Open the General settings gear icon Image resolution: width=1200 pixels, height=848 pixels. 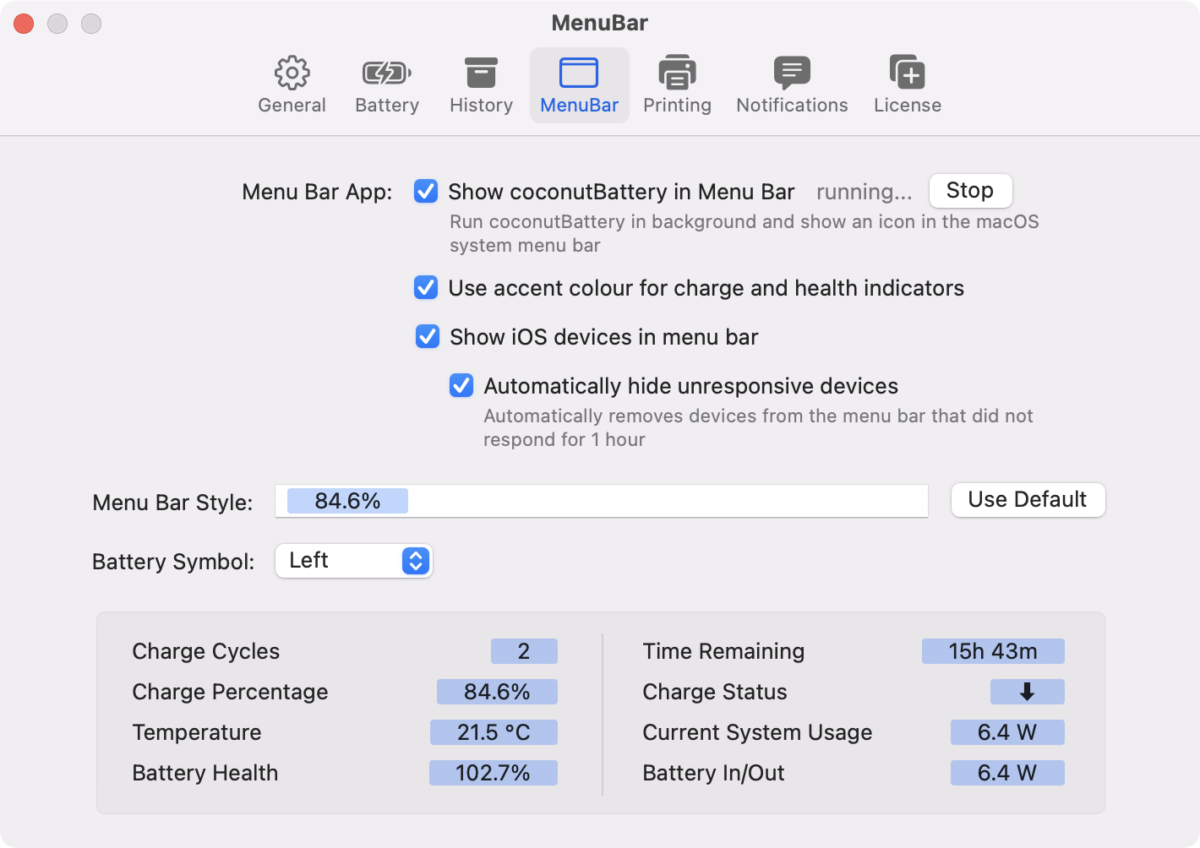click(292, 73)
